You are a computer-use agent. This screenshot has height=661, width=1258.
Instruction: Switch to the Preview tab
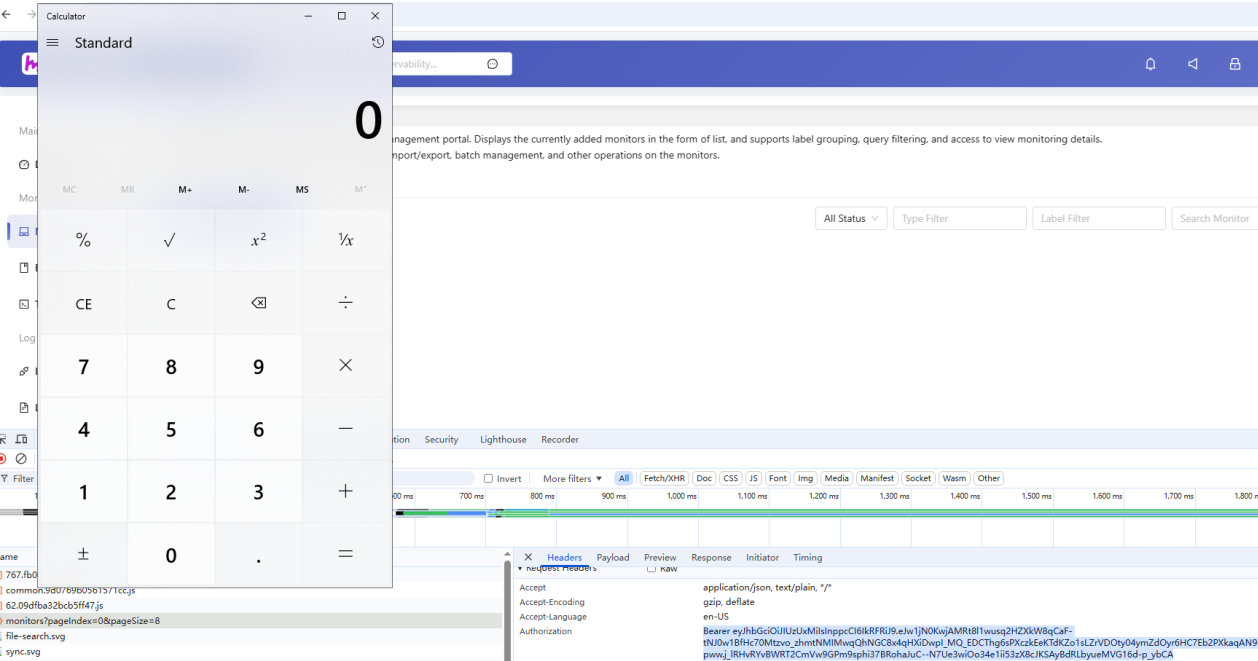pyautogui.click(x=660, y=558)
